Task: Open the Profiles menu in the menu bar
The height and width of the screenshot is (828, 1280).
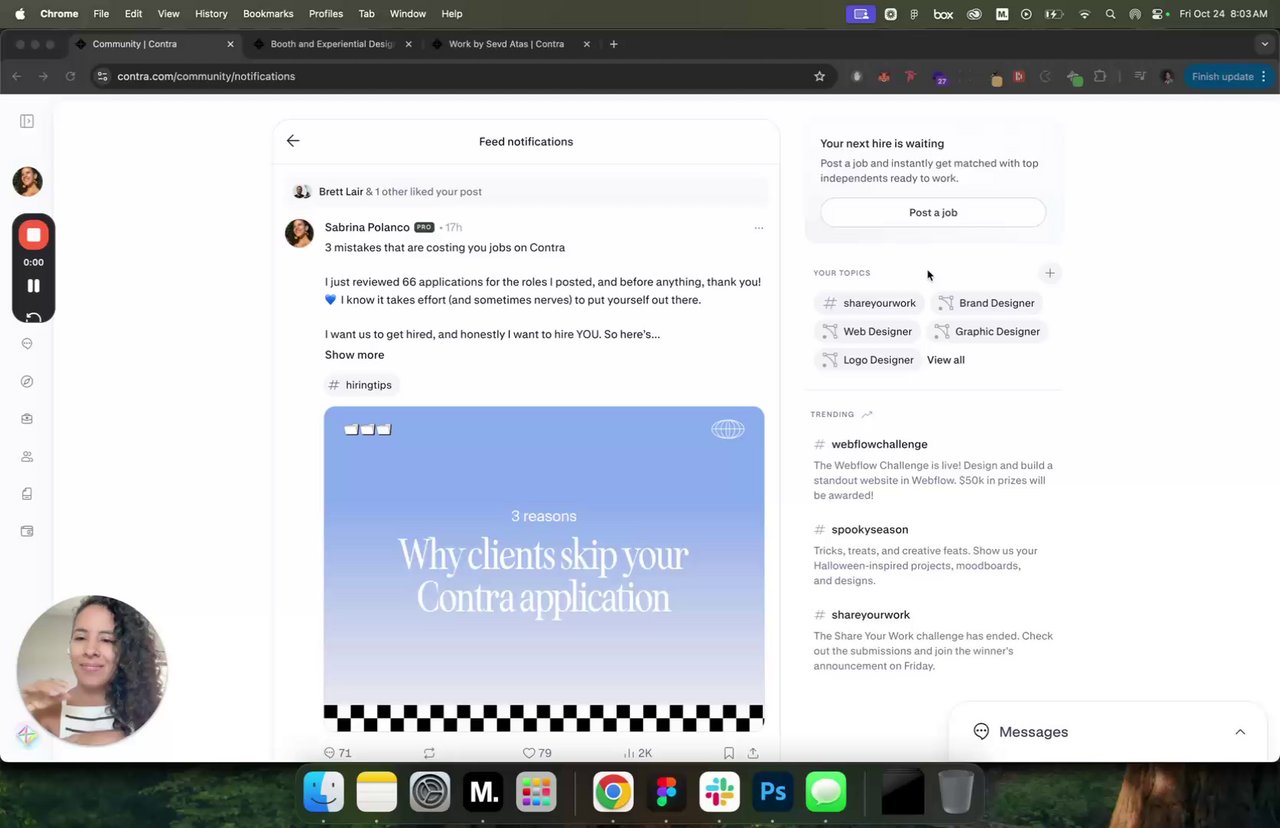Action: (326, 14)
